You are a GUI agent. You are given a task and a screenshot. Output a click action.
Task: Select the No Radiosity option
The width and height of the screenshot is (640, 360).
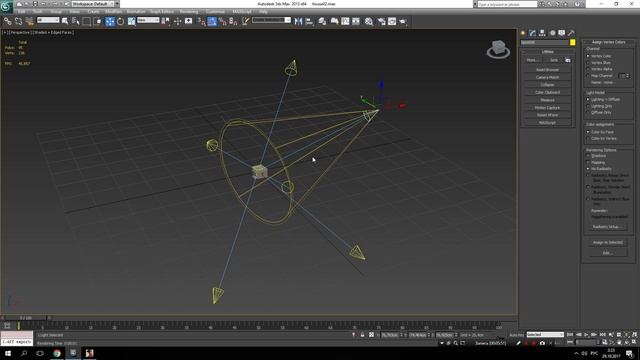click(x=588, y=169)
